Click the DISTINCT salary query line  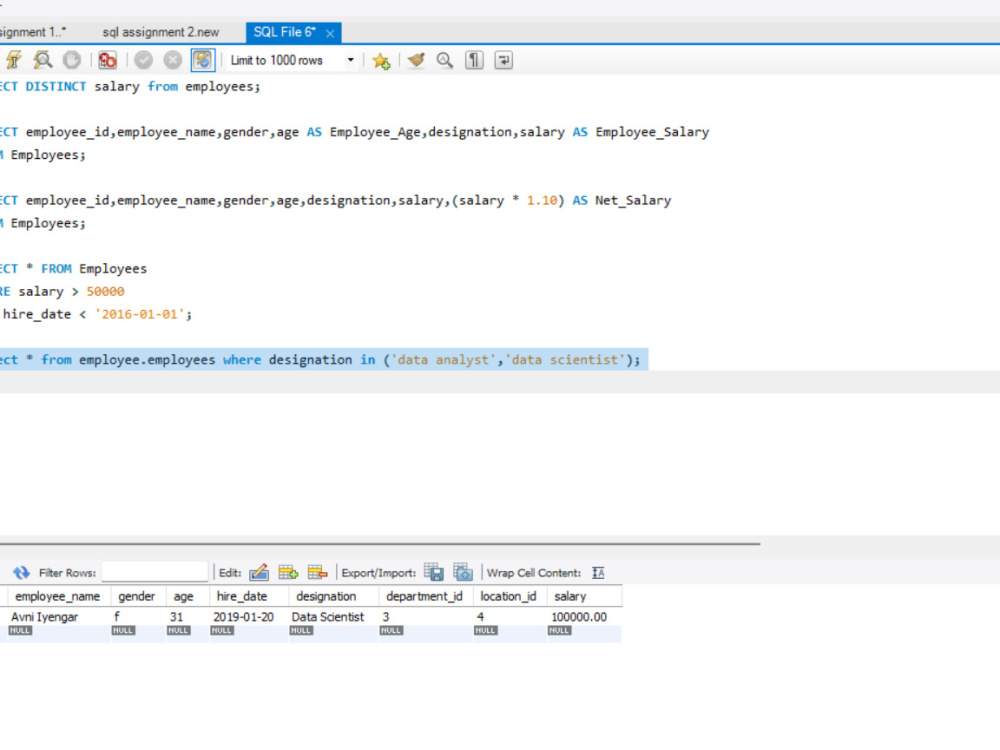[130, 87]
